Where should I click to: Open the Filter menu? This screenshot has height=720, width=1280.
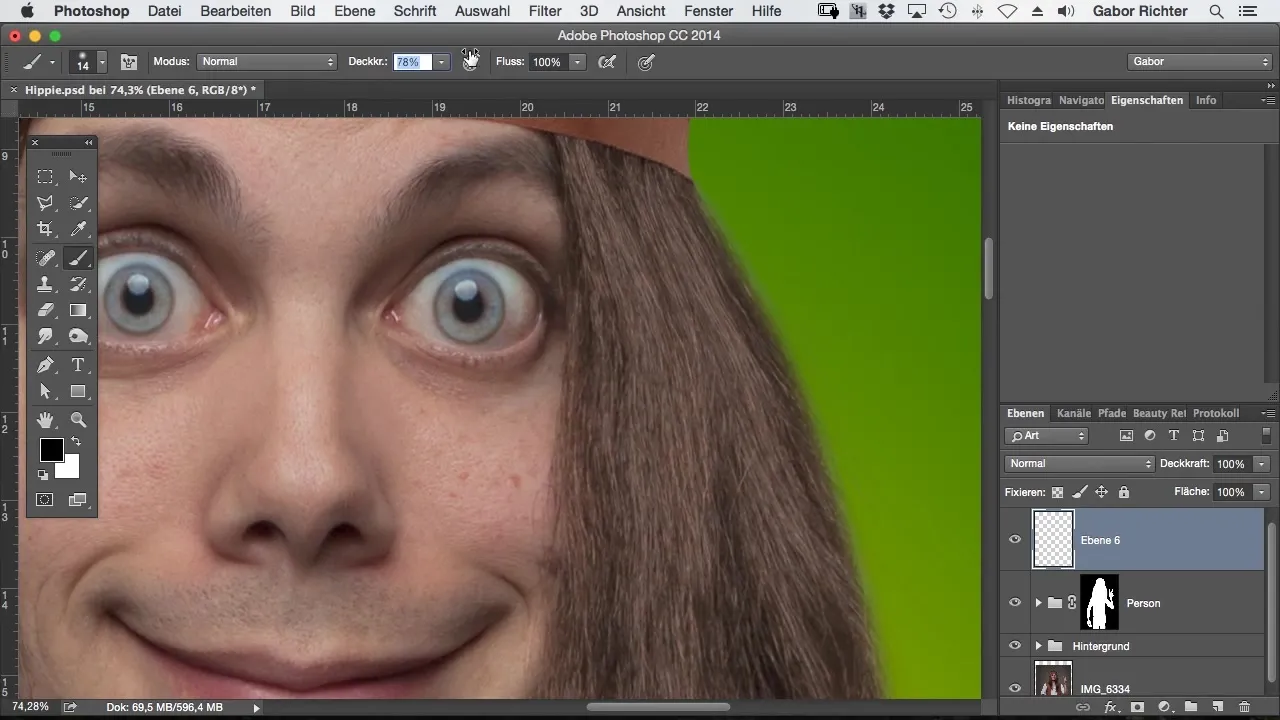click(x=545, y=11)
